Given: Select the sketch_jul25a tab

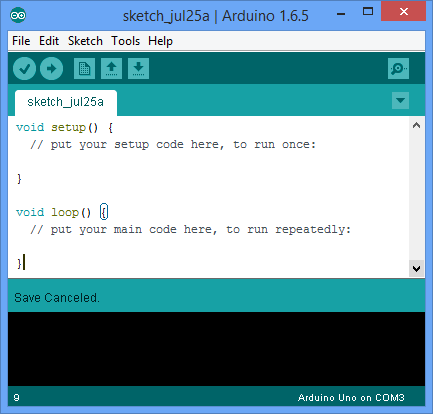Looking at the screenshot, I should (66, 102).
